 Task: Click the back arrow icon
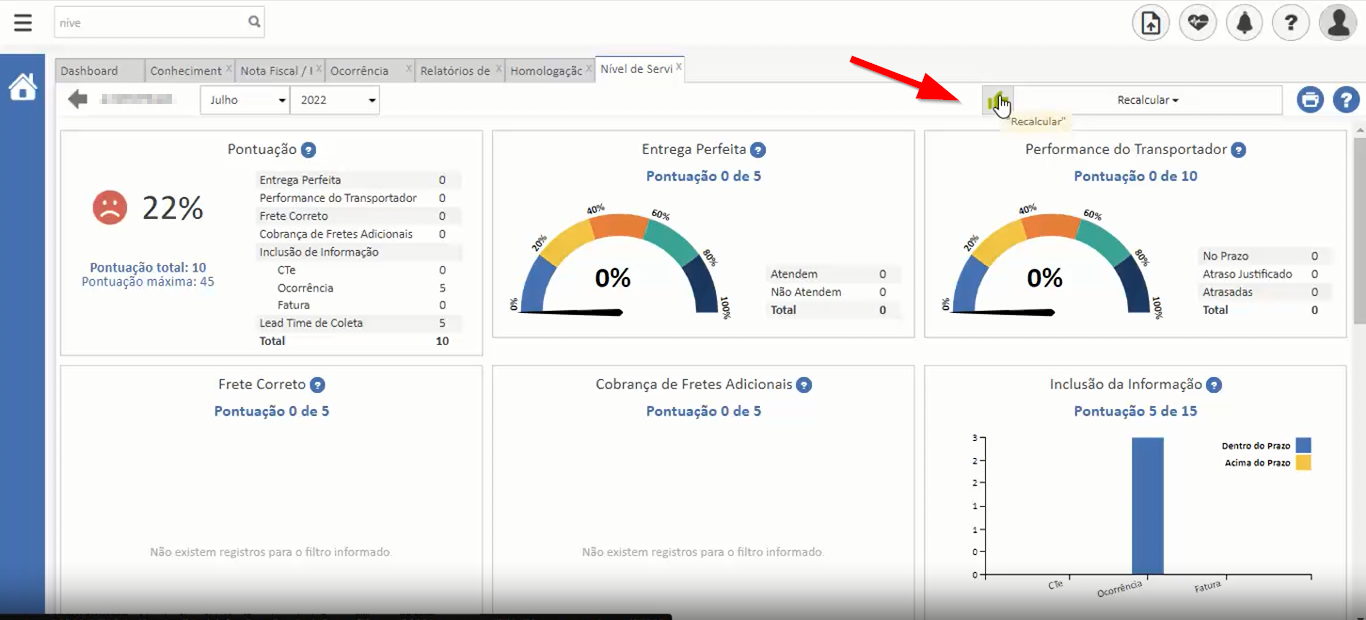pyautogui.click(x=78, y=99)
